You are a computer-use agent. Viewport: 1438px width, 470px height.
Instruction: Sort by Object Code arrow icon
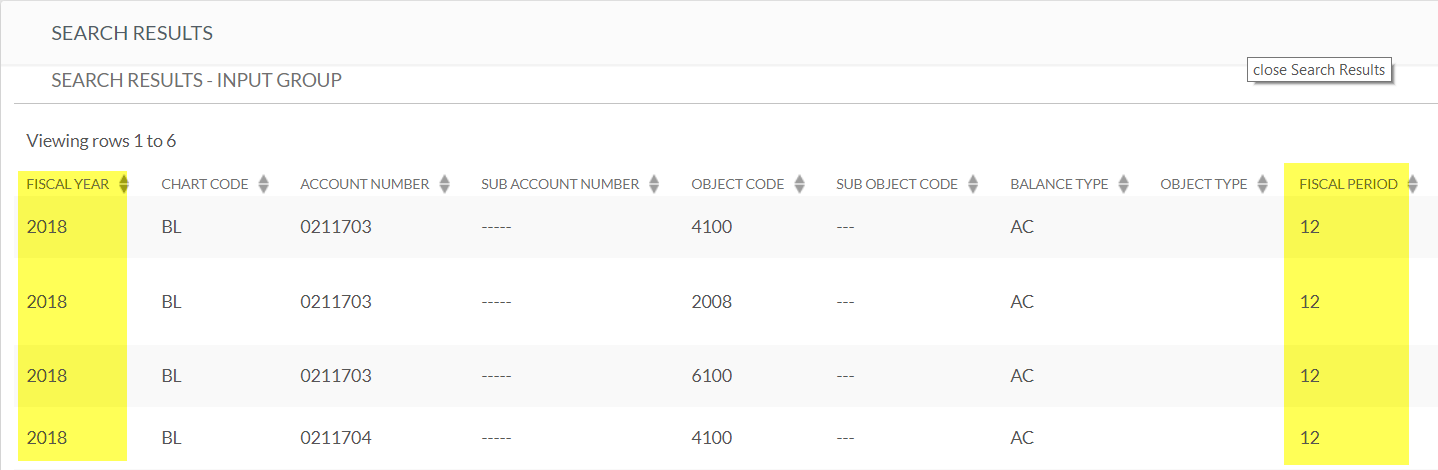(x=799, y=184)
